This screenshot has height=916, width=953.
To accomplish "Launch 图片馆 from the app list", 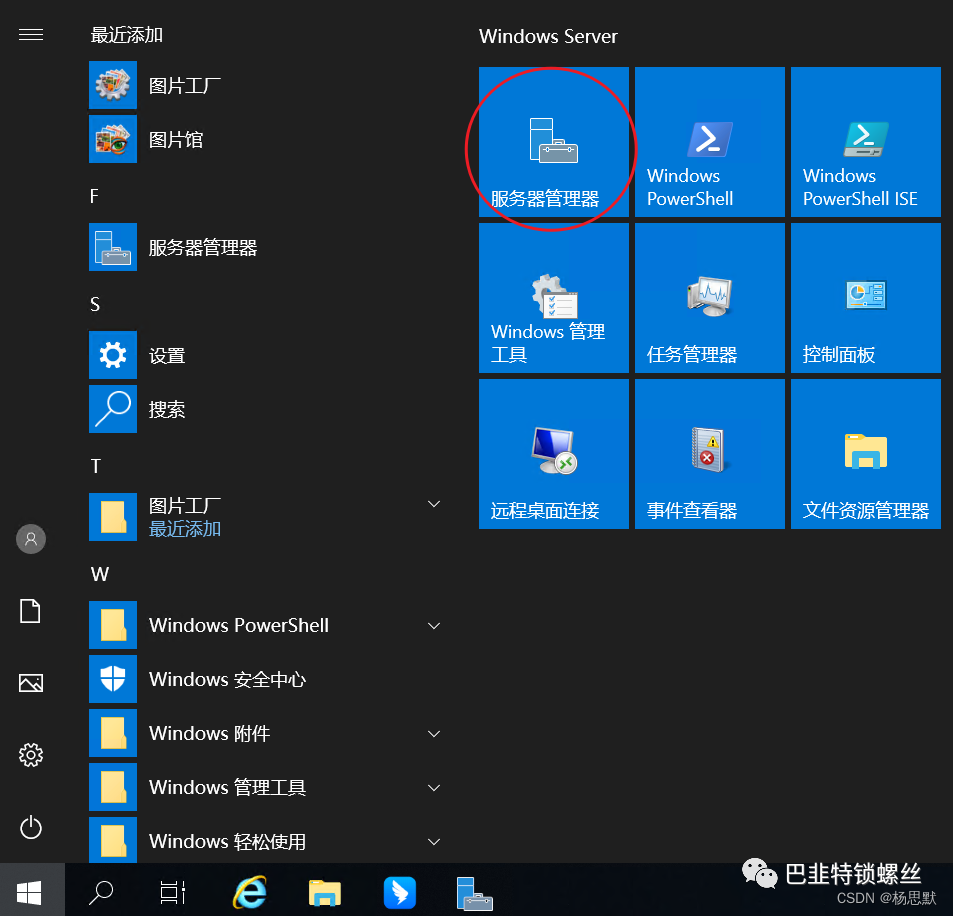I will (x=267, y=139).
